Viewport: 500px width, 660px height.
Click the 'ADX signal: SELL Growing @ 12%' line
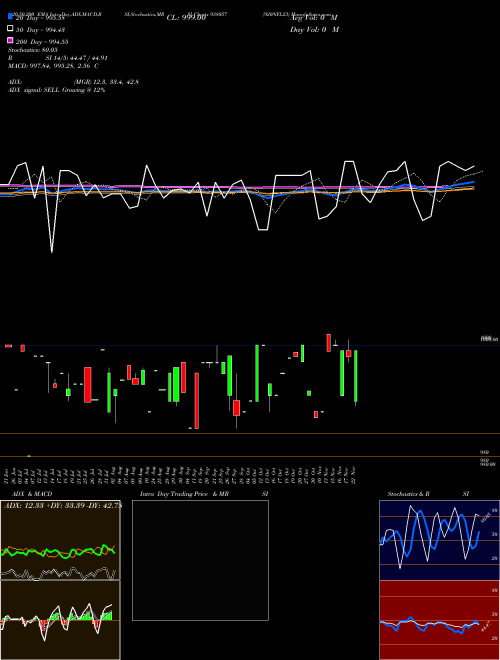pyautogui.click(x=56, y=90)
